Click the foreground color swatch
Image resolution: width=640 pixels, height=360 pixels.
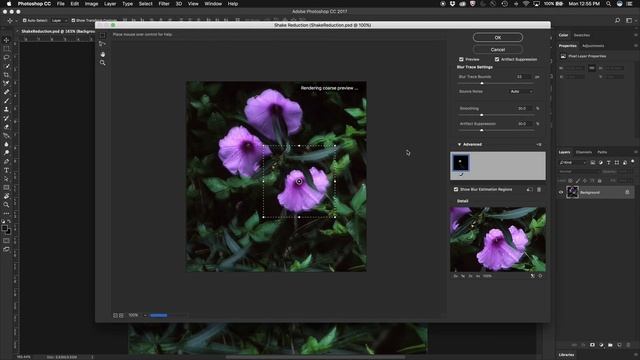point(4,229)
